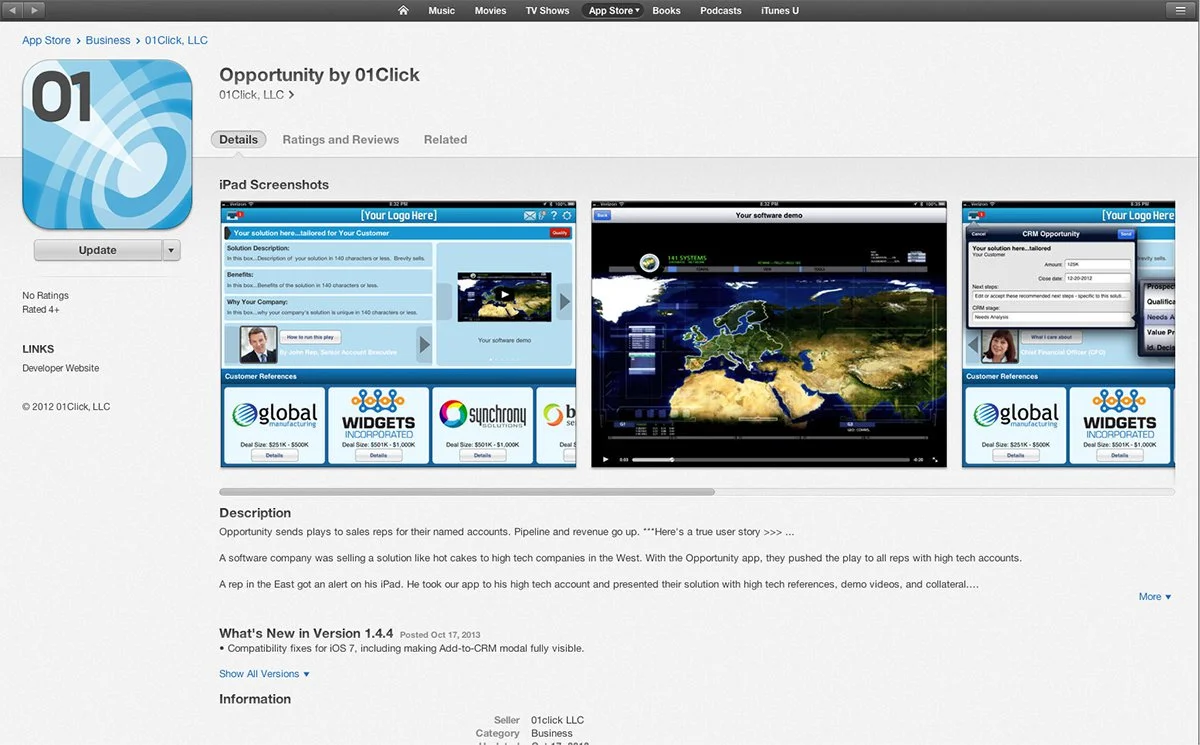Screen dimensions: 1200x745
Task: Click the CRM Opportunity screenshot thumbnail
Action: tap(1068, 334)
